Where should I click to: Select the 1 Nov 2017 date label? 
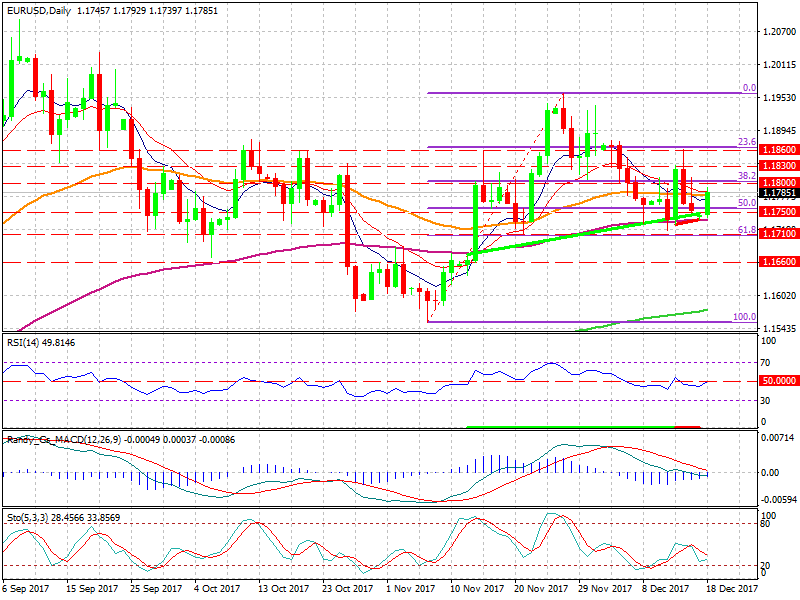[411, 588]
